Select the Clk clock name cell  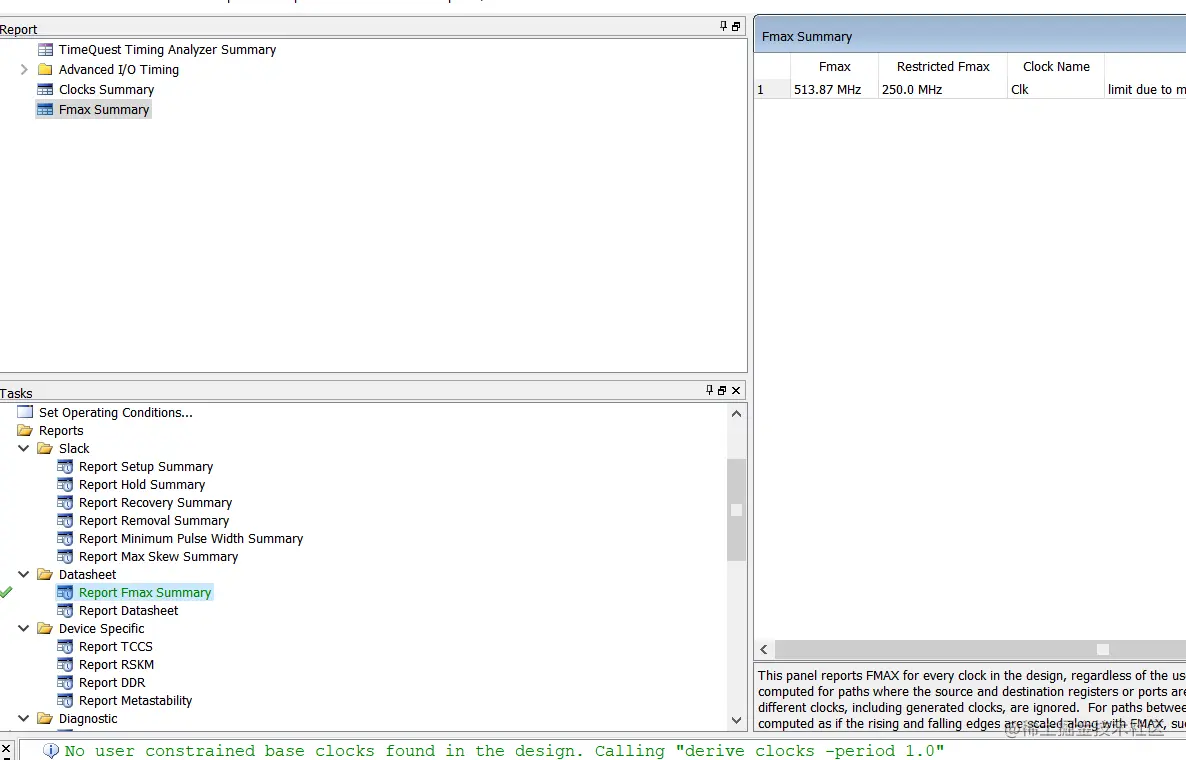tap(1056, 89)
